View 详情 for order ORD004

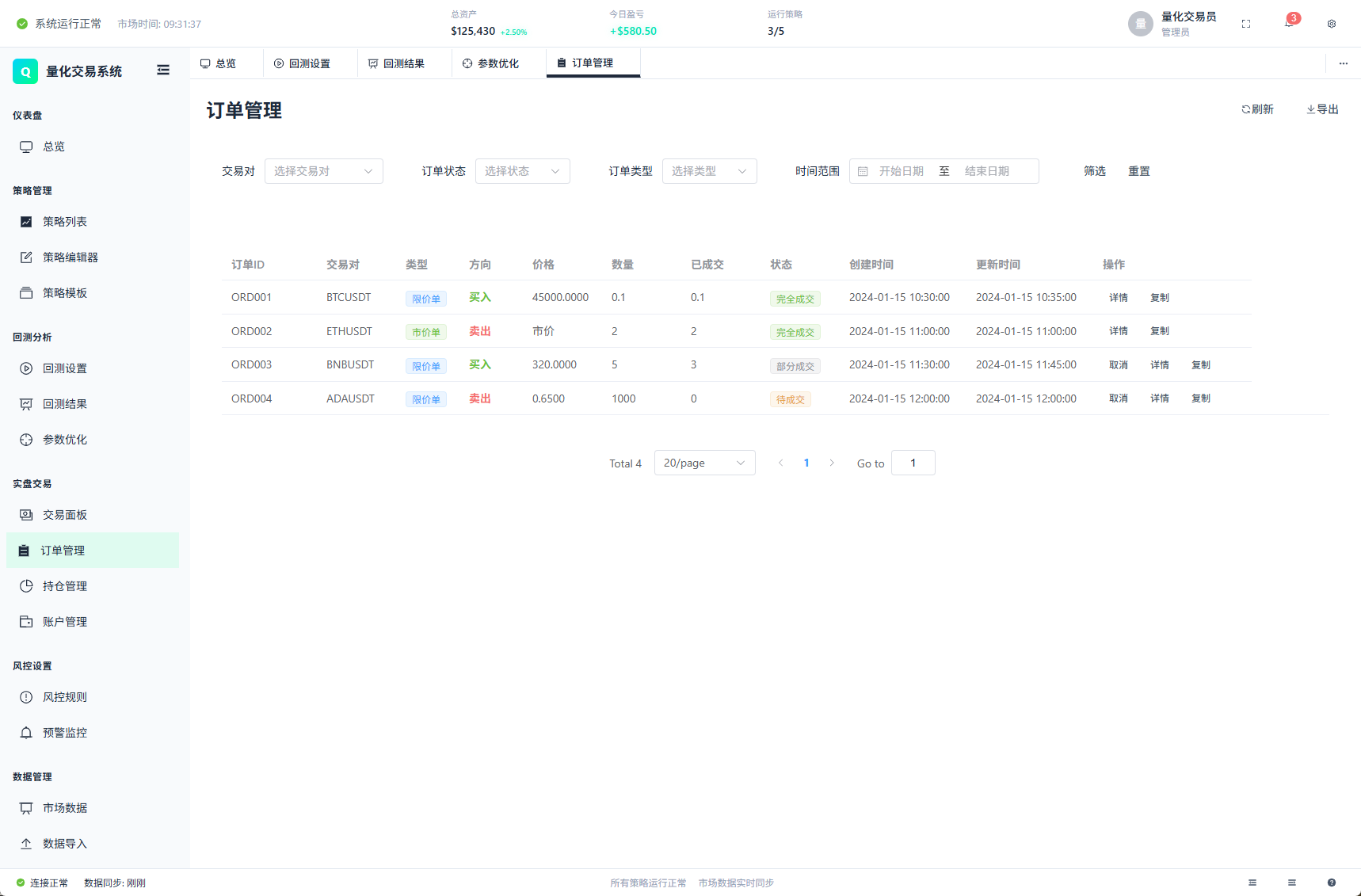tap(1160, 398)
